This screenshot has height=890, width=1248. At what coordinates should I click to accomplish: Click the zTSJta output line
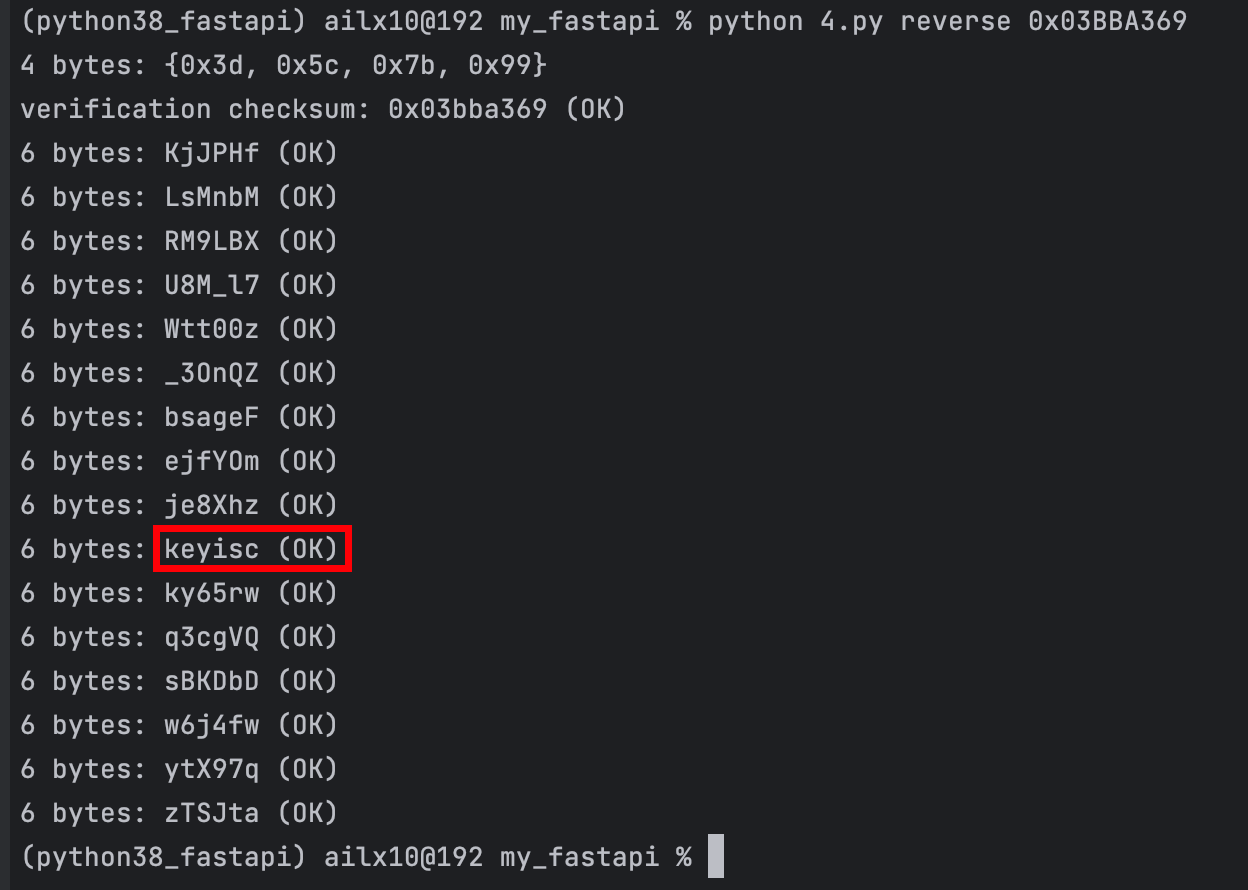tap(179, 813)
